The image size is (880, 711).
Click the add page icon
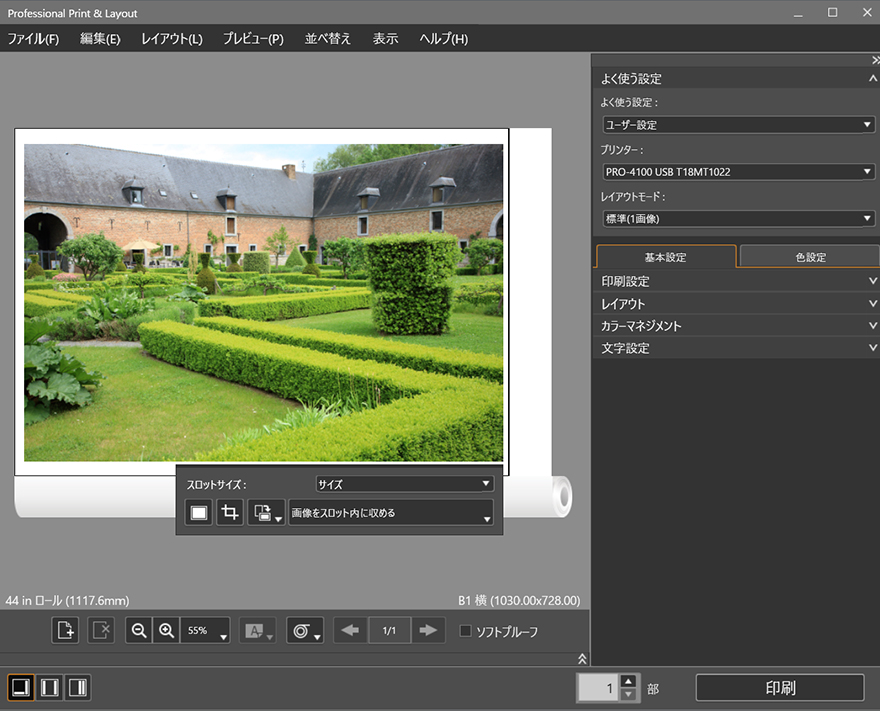65,631
